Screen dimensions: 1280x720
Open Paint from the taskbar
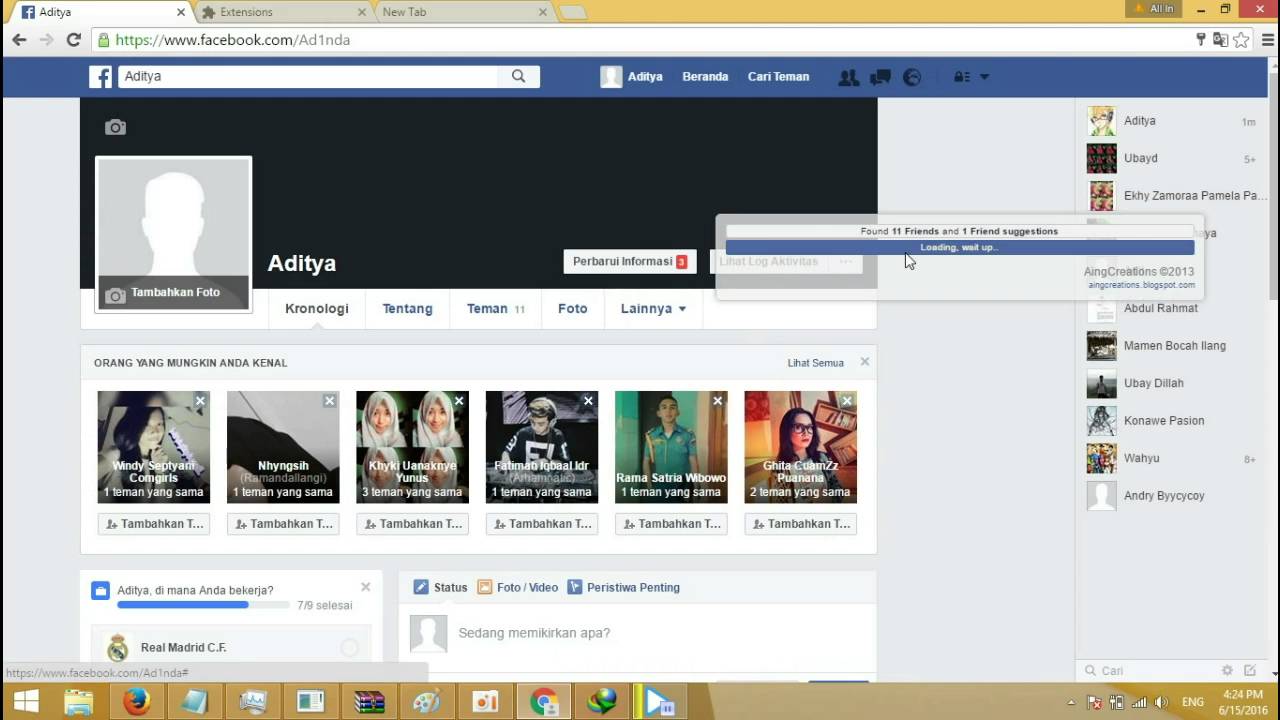tap(427, 702)
